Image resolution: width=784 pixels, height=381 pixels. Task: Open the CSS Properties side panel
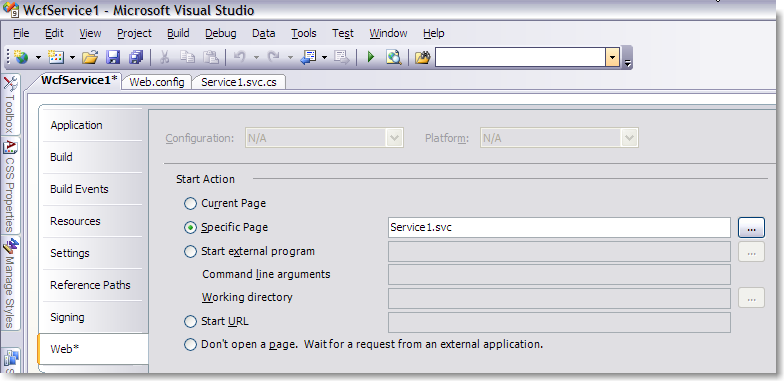tap(11, 186)
